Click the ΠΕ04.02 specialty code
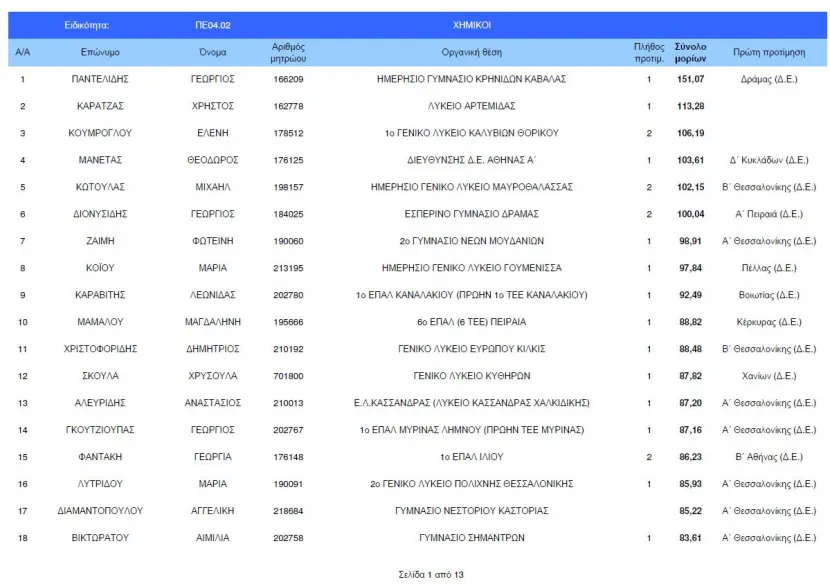 (x=213, y=25)
